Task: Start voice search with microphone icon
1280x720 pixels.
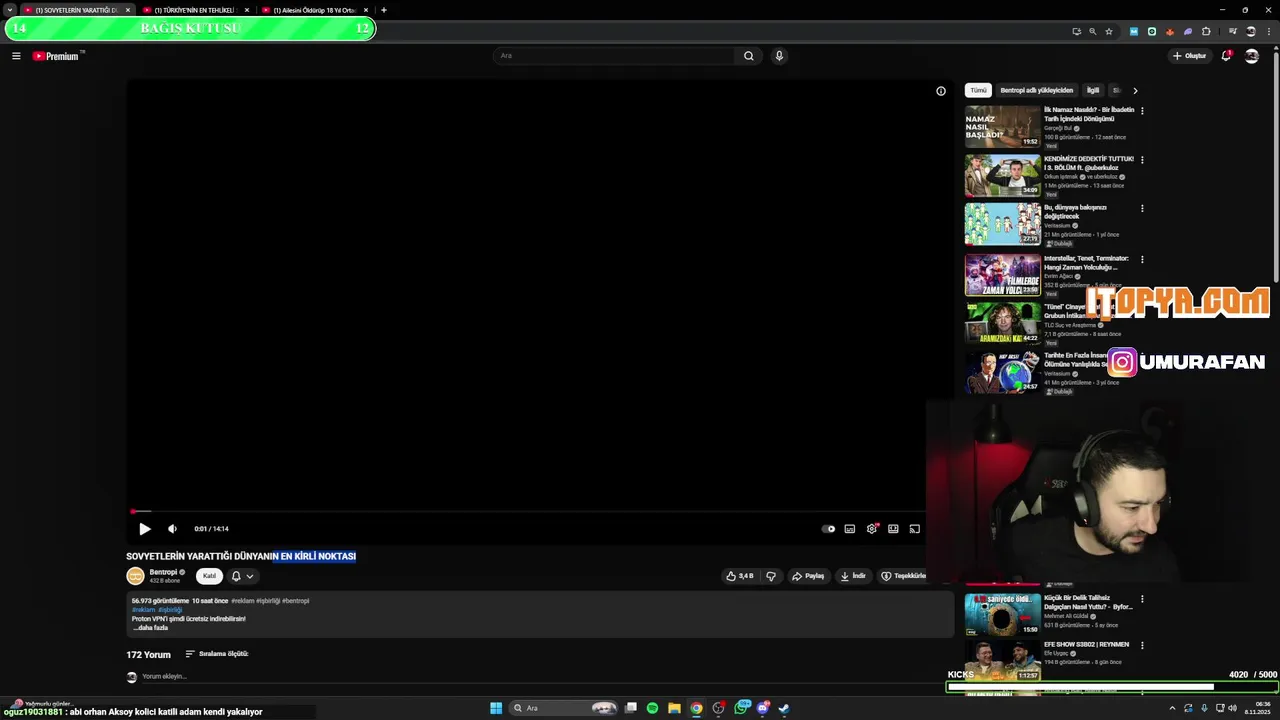Action: (779, 56)
